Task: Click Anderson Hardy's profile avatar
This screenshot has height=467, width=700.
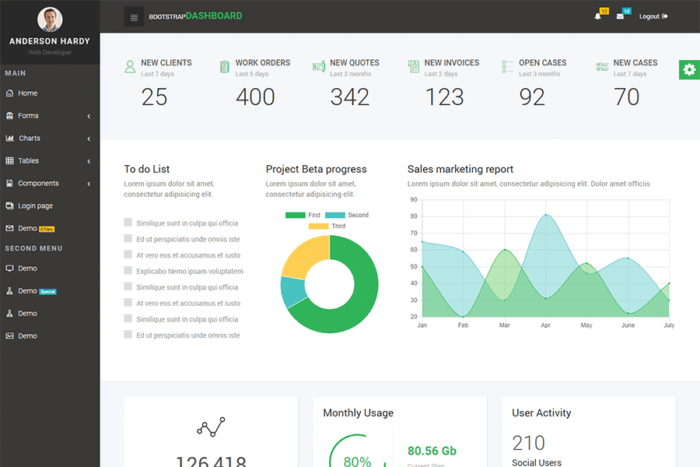Action: (x=50, y=19)
